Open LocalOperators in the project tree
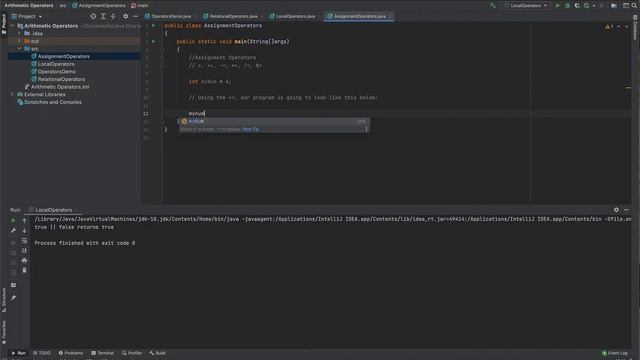The image size is (640, 360). [56, 64]
